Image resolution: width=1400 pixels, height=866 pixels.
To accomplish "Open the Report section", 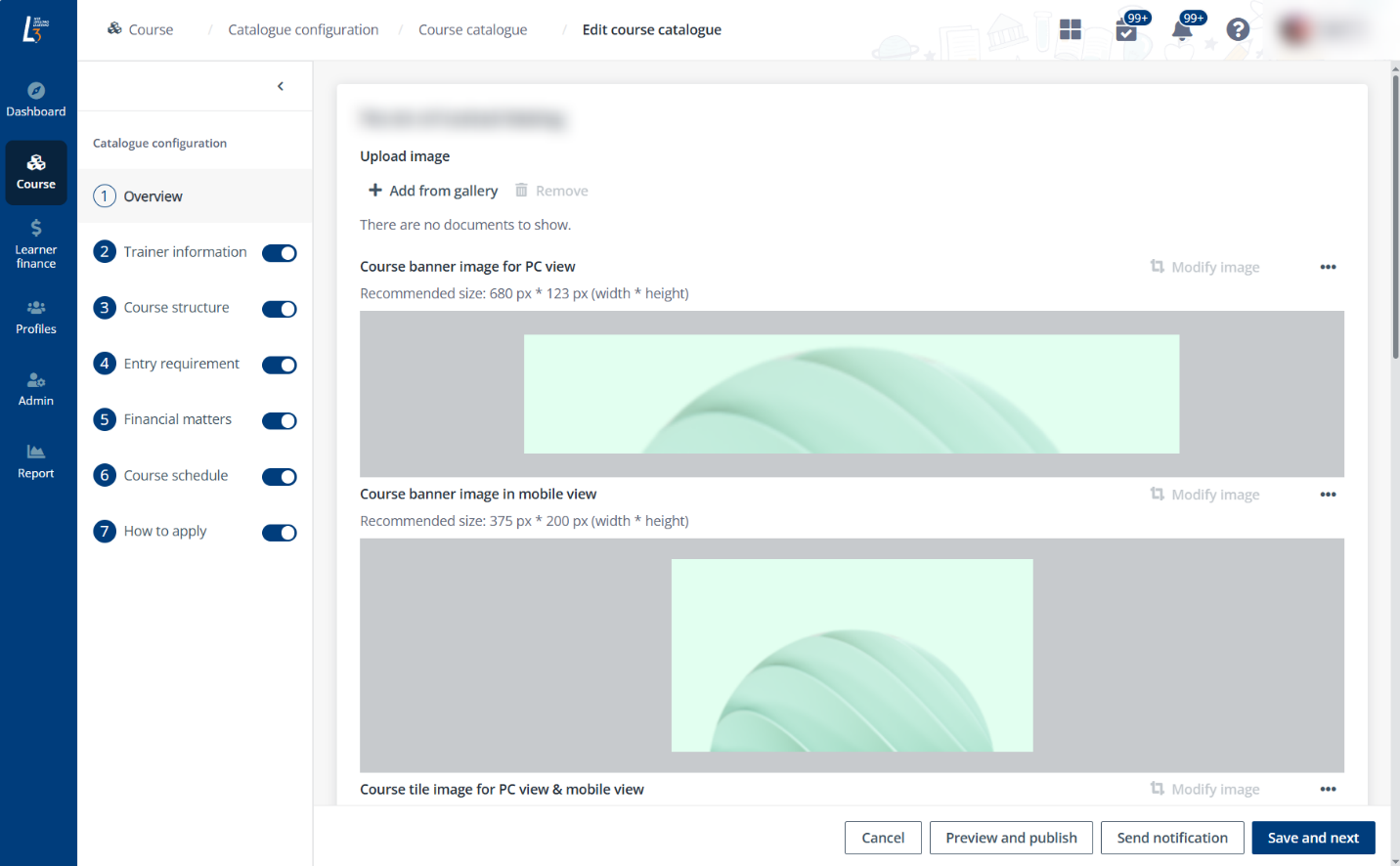I will 36,461.
